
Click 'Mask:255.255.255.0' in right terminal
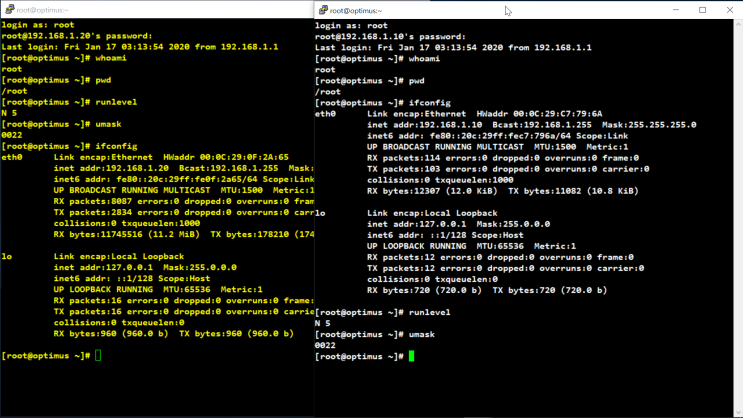tap(649, 125)
